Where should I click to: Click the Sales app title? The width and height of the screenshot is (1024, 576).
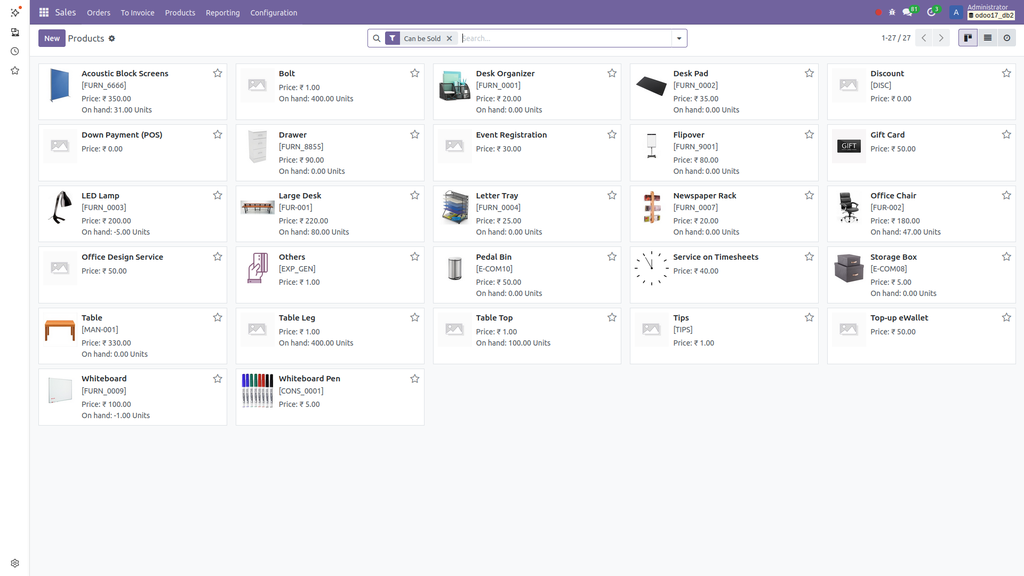pyautogui.click(x=65, y=12)
